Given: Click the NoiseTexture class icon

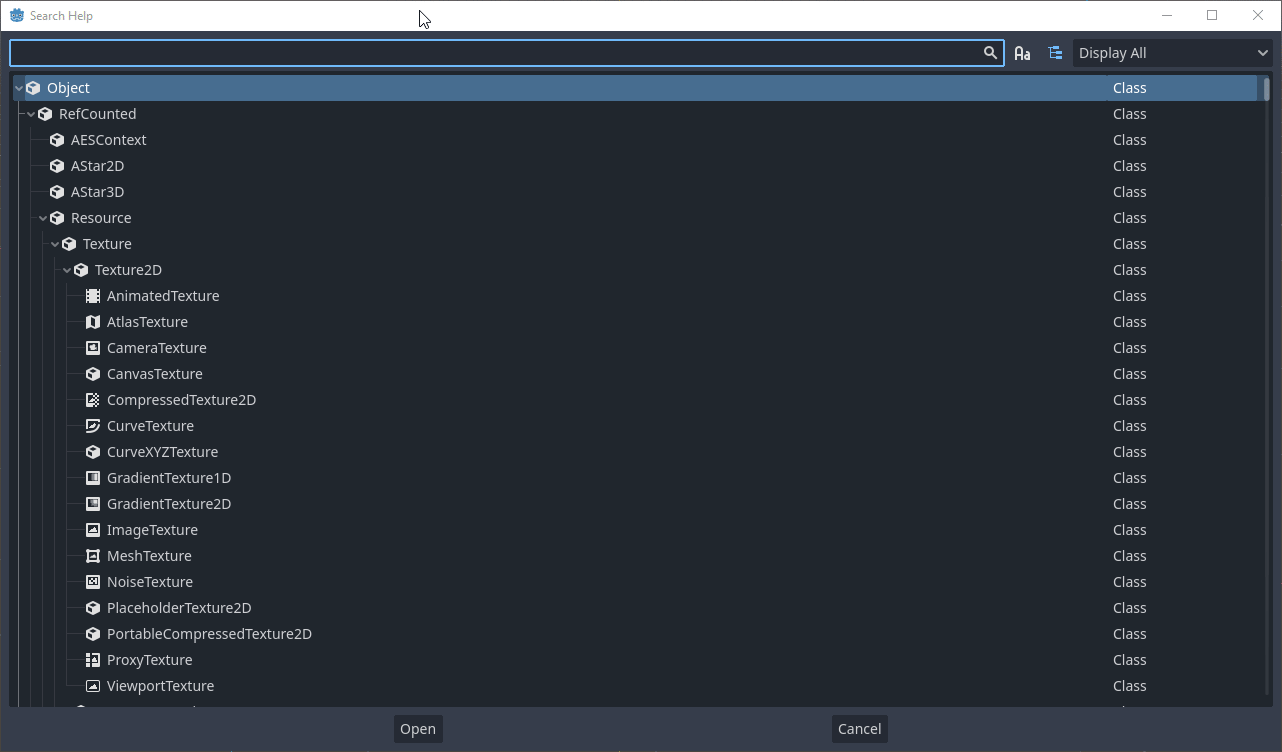Looking at the screenshot, I should (93, 582).
